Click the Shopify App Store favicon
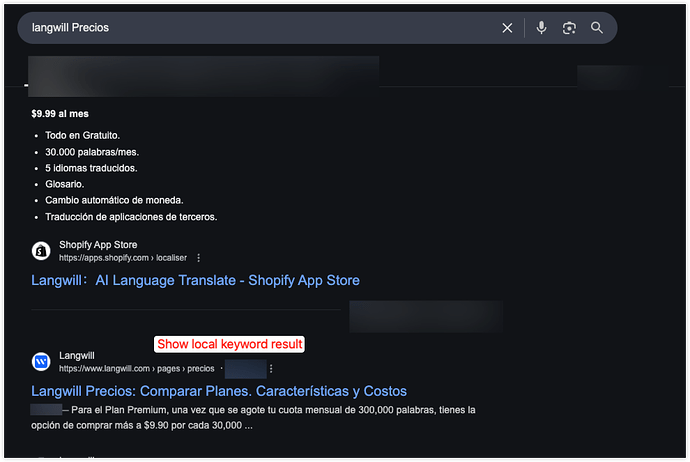This screenshot has height=462, width=690. tap(41, 251)
